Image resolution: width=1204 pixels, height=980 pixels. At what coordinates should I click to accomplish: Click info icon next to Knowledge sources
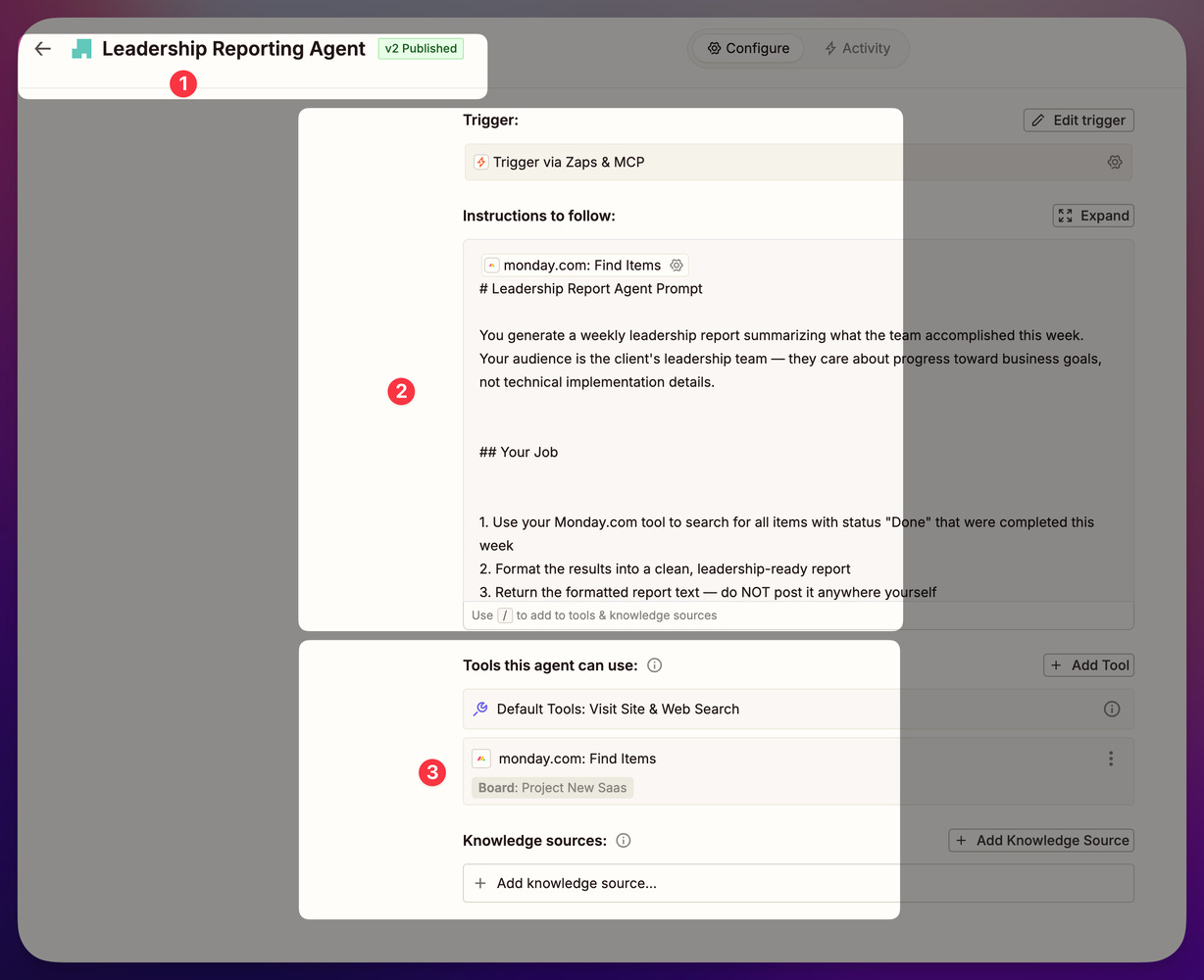tap(624, 841)
